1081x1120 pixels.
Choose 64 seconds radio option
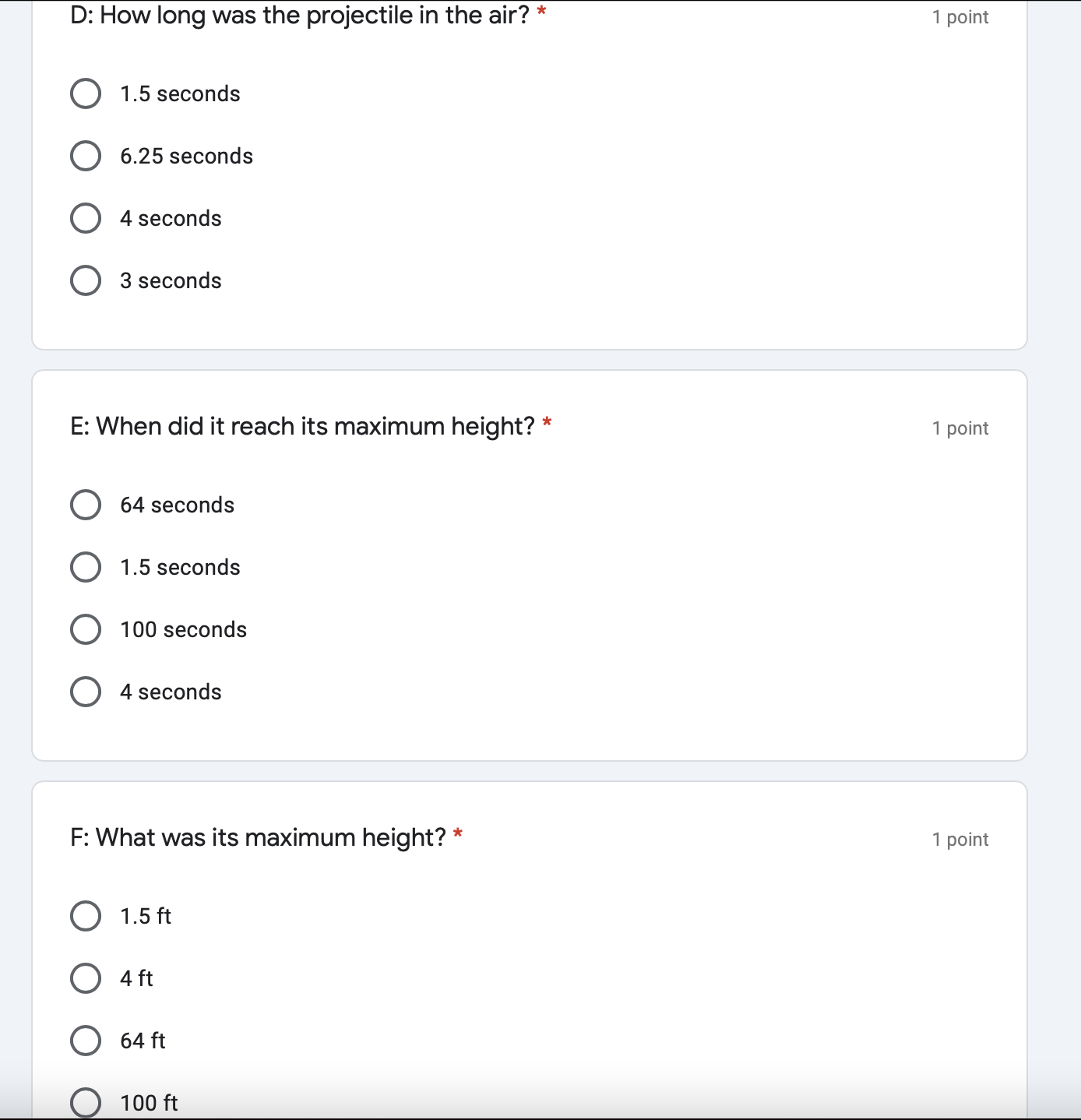[x=86, y=505]
